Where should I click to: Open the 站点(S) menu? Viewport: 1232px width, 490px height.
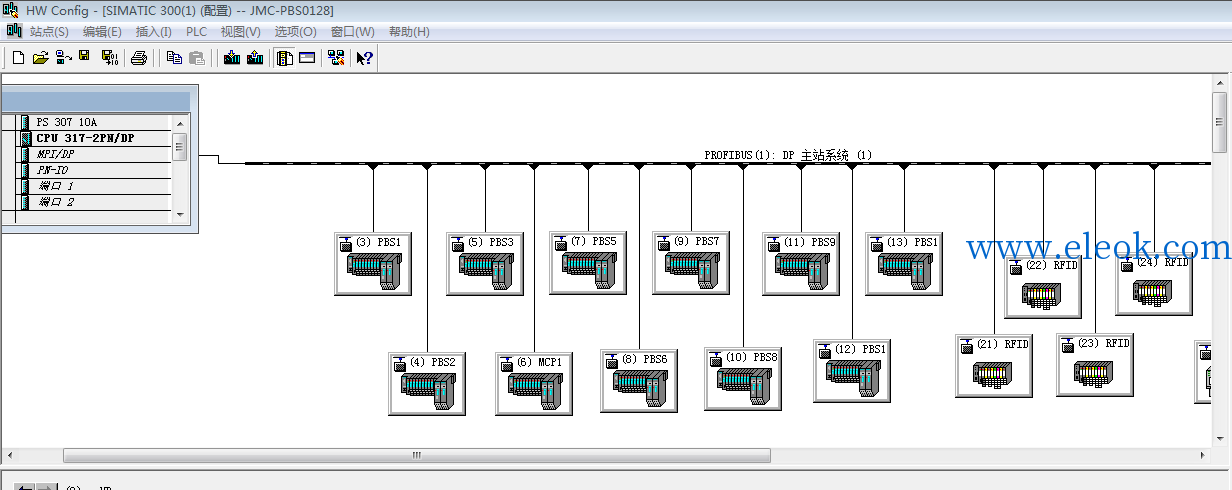[49, 32]
